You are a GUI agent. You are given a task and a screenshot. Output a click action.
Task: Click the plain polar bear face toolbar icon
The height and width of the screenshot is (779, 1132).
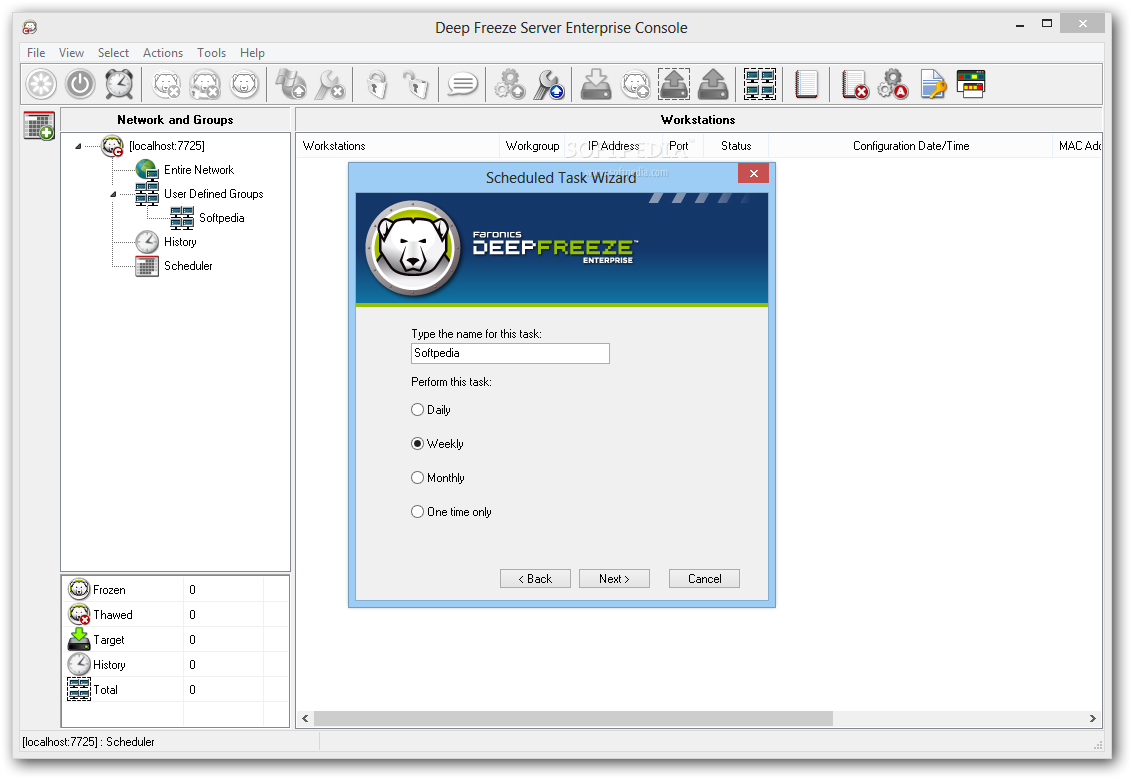(244, 84)
